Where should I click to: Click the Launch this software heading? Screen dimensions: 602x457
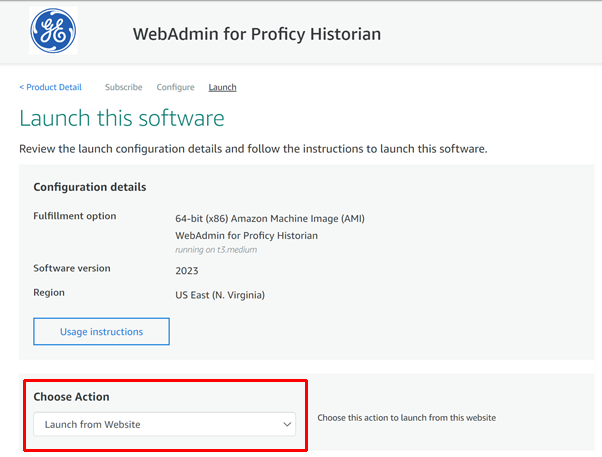click(x=122, y=118)
